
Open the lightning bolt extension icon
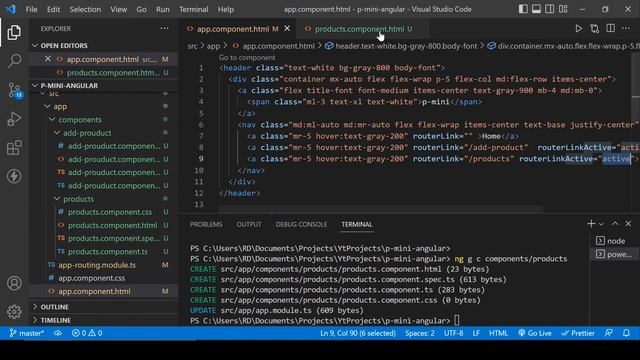(x=14, y=176)
